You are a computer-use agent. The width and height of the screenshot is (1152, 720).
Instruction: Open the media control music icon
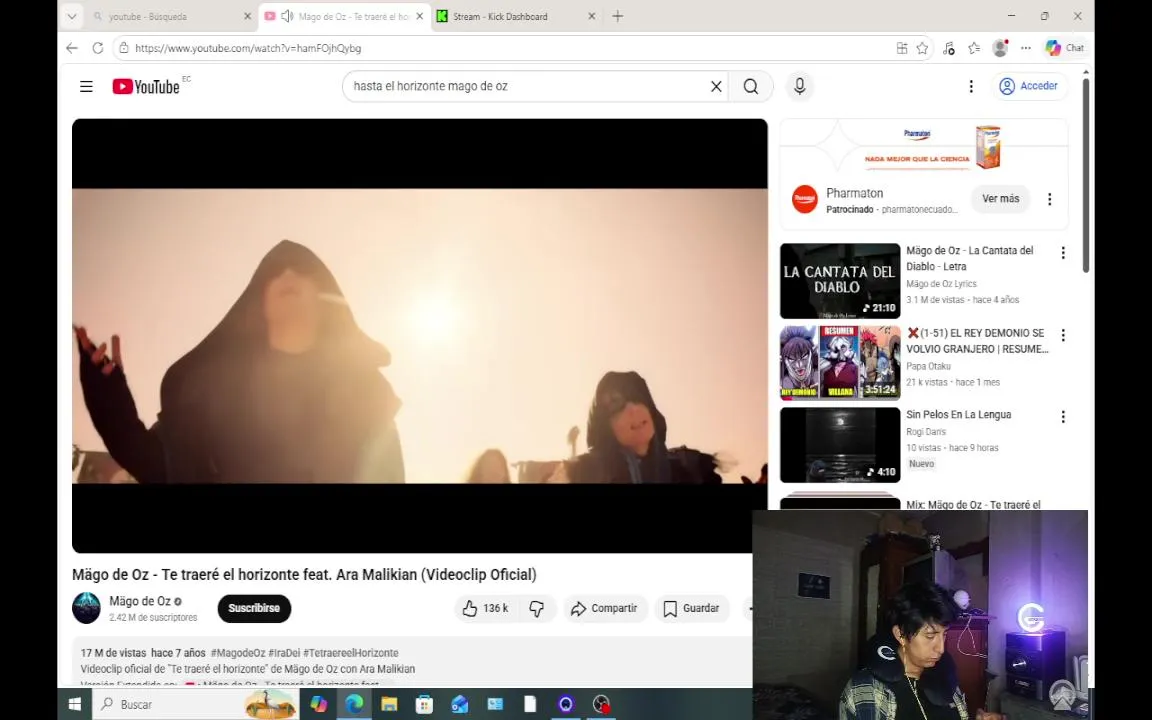[948, 48]
